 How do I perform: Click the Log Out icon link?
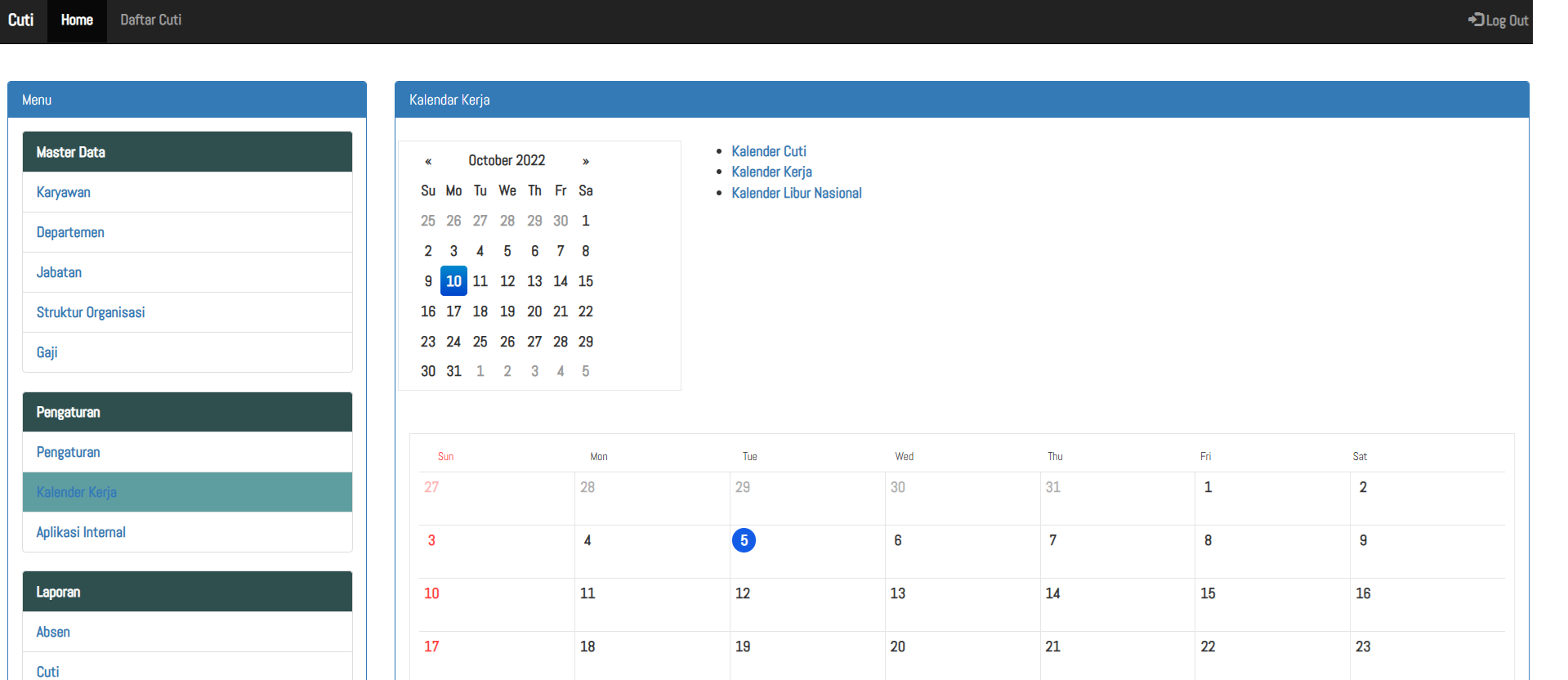click(x=1498, y=20)
